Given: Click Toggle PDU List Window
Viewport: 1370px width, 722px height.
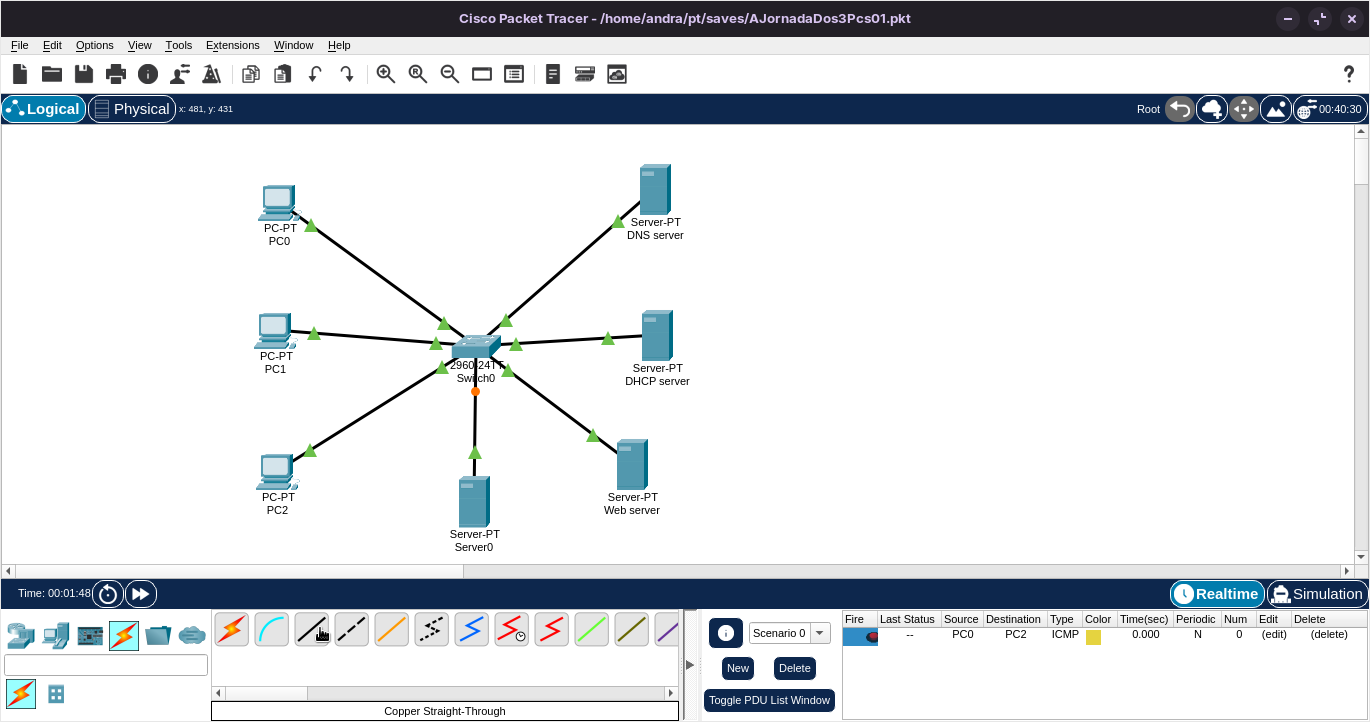Looking at the screenshot, I should pyautogui.click(x=769, y=700).
